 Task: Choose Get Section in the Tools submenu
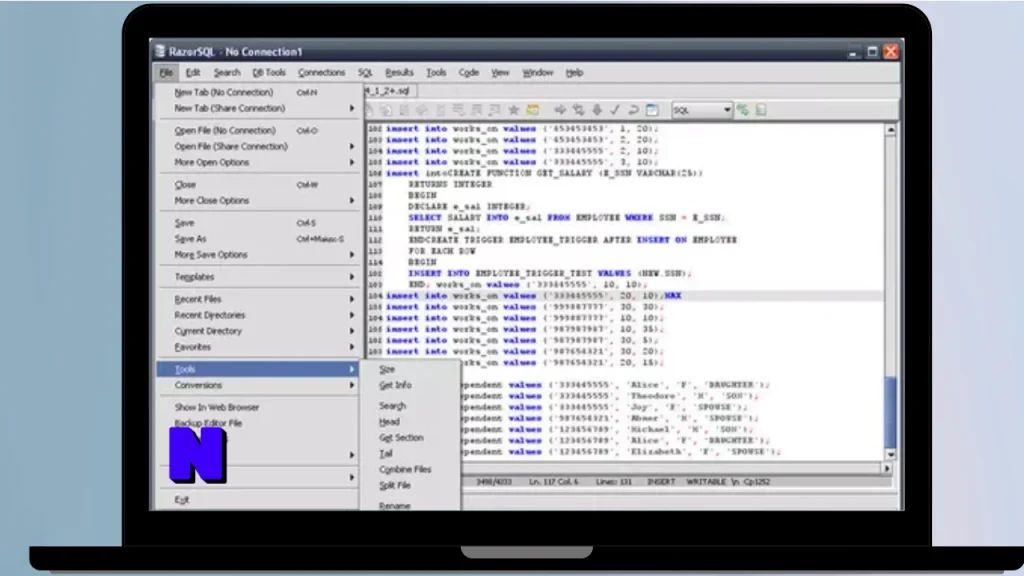point(411,438)
